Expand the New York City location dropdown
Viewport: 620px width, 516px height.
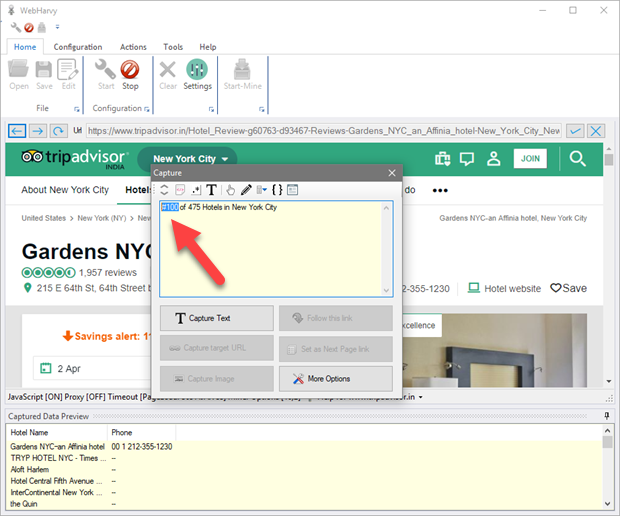[191, 159]
